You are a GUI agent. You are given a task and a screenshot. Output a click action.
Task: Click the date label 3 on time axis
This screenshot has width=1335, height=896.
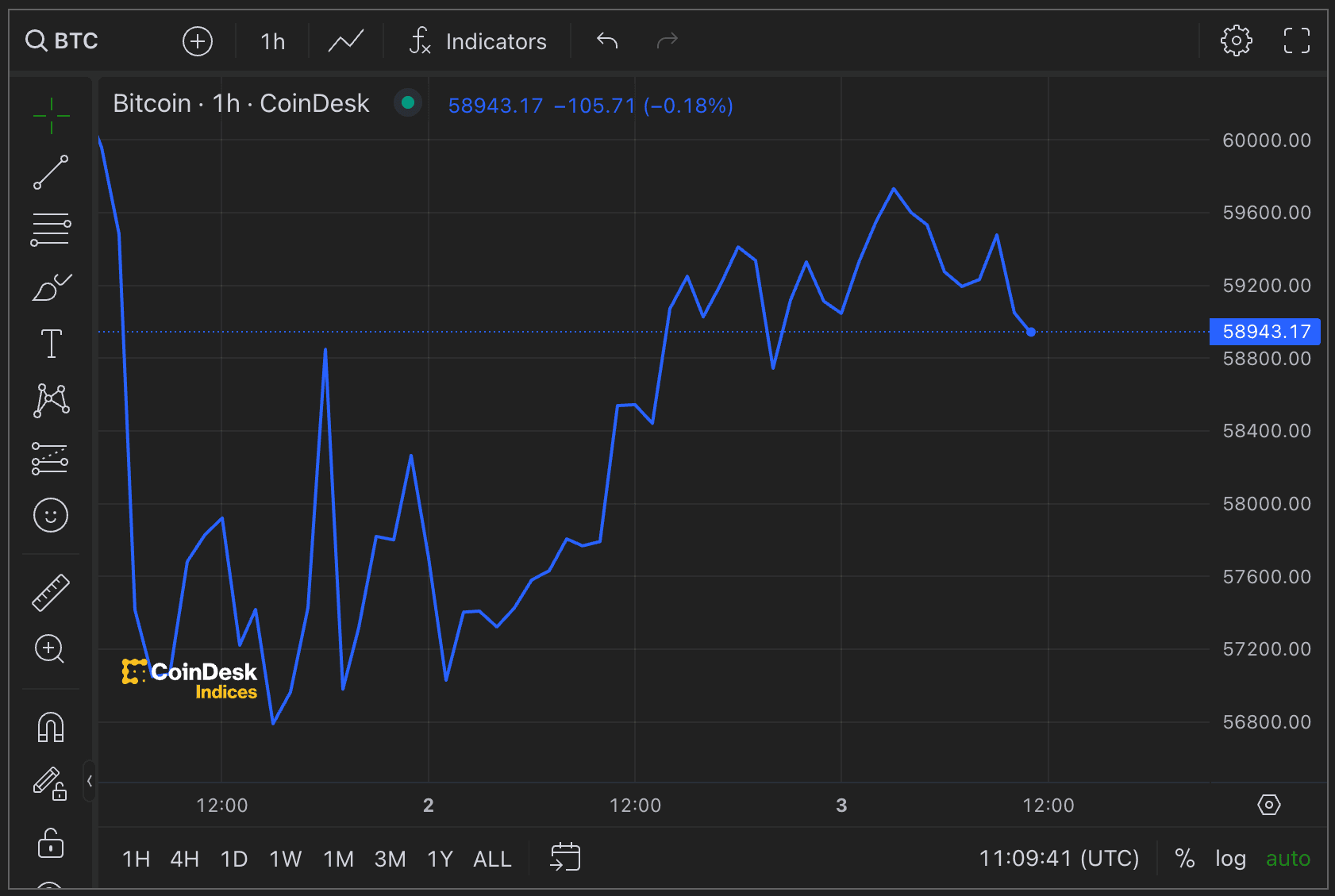841,806
